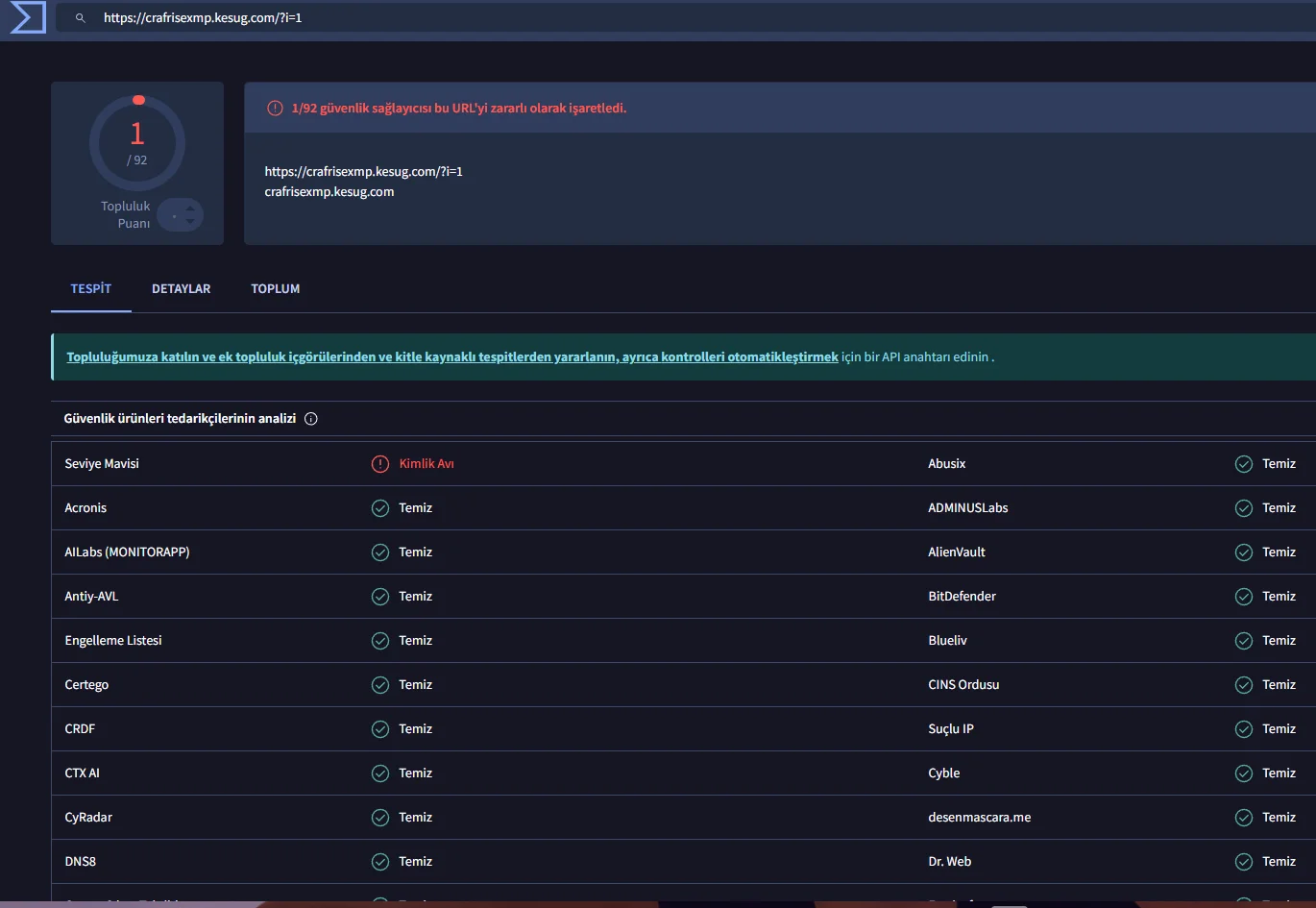Click the CRDF row check icon
The width and height of the screenshot is (1316, 908).
pos(380,729)
